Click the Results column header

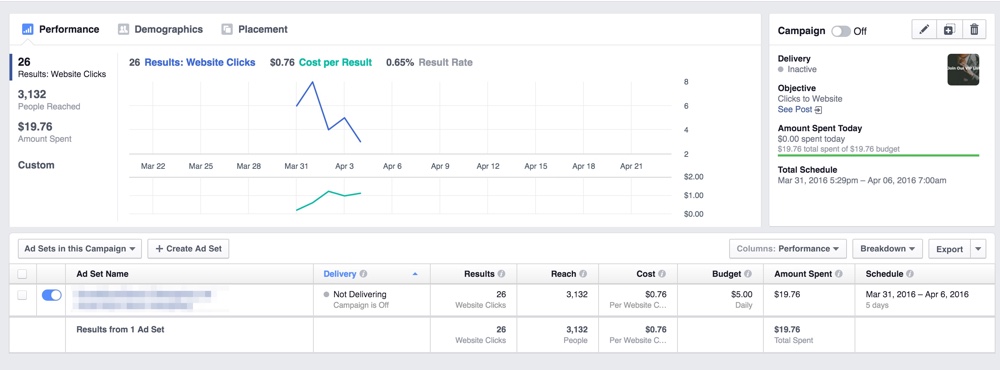click(x=481, y=274)
